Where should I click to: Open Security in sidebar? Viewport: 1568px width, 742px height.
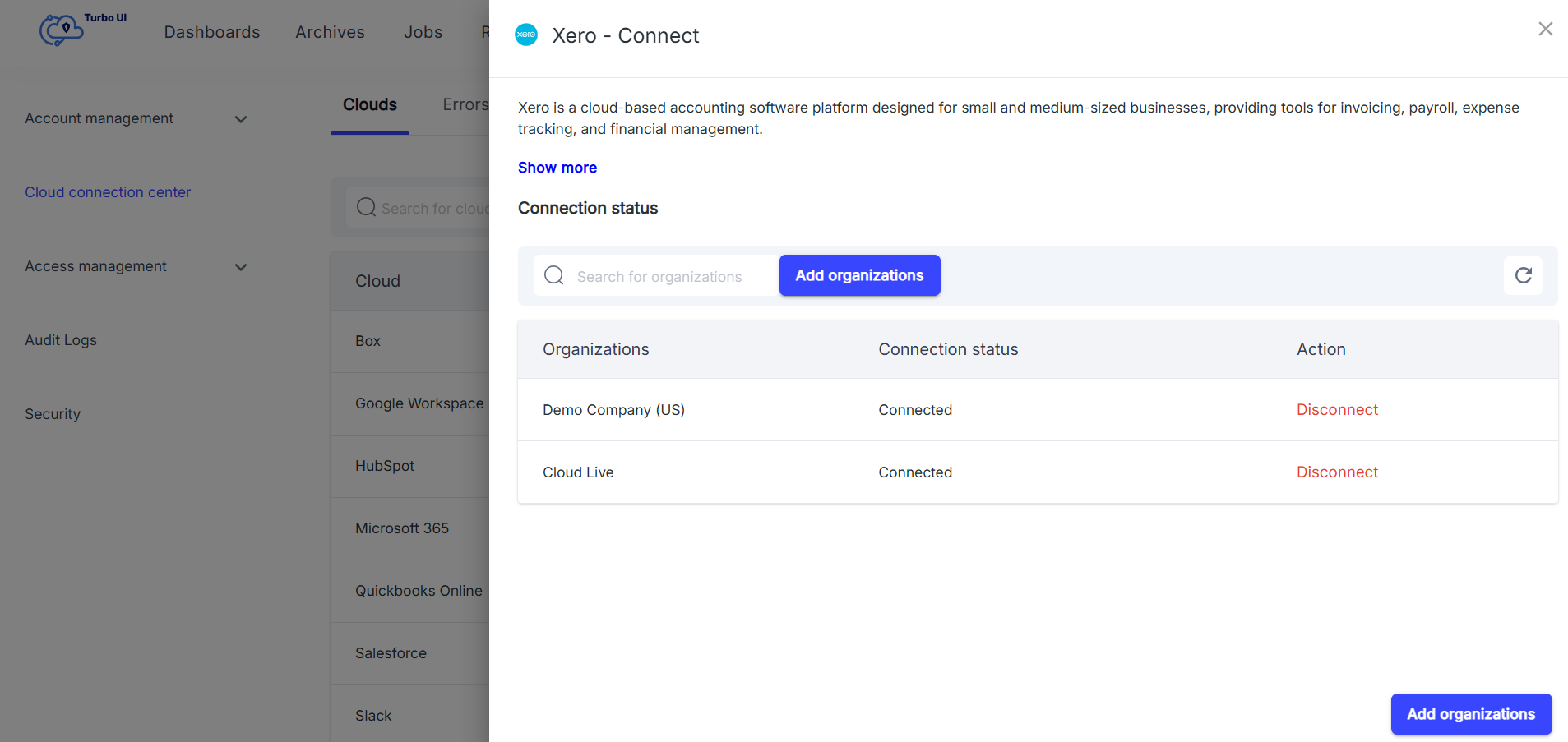pos(53,414)
